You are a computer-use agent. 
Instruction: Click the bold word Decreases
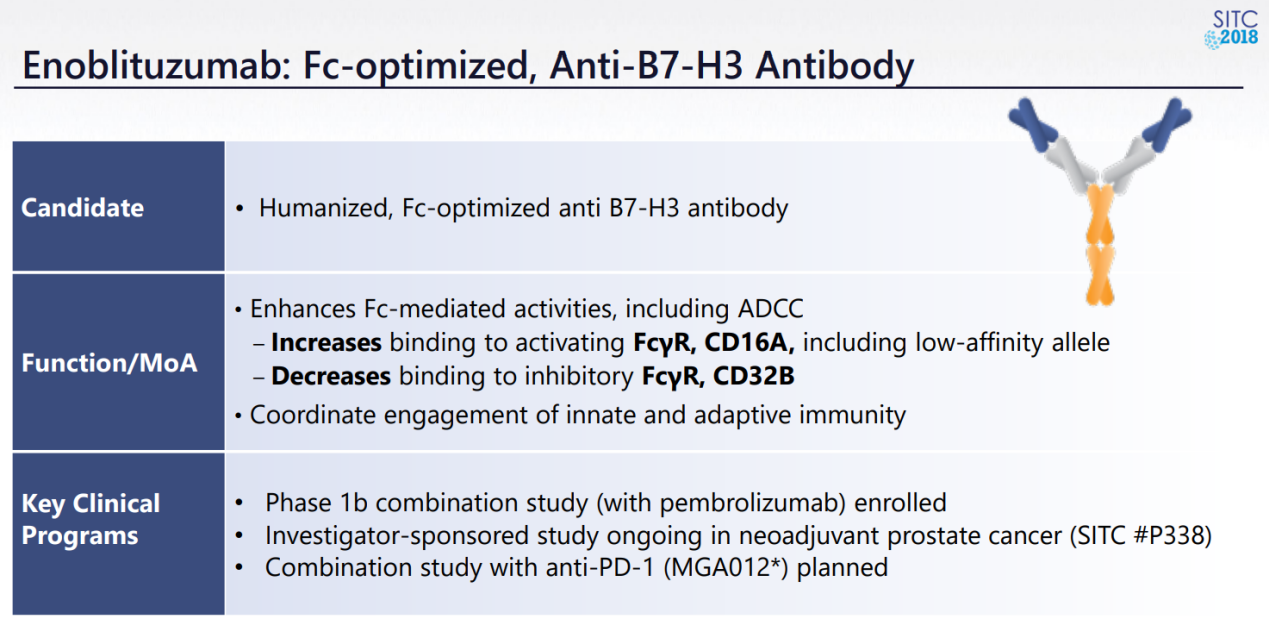pos(331,378)
